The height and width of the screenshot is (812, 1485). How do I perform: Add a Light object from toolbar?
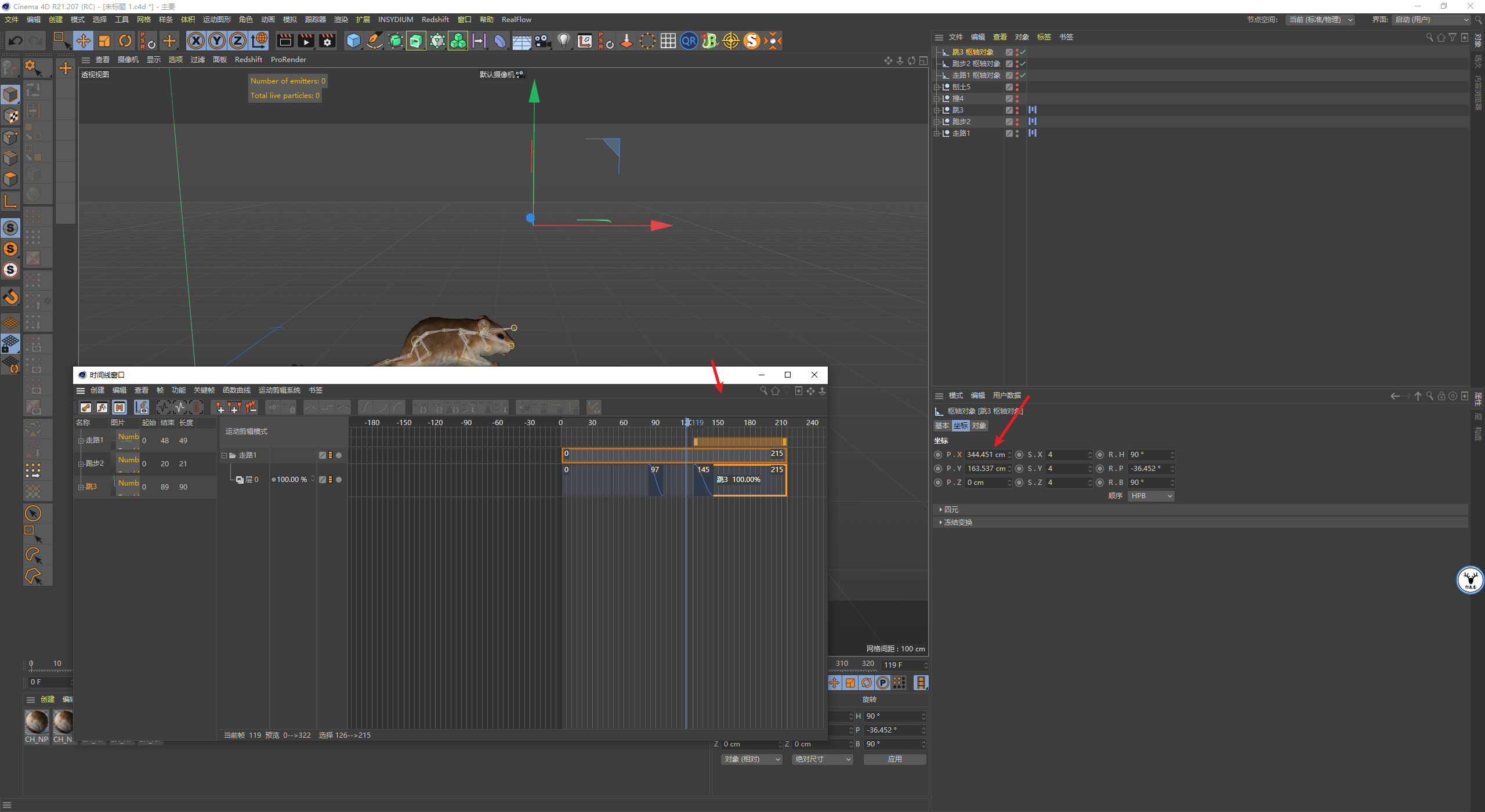coord(563,41)
